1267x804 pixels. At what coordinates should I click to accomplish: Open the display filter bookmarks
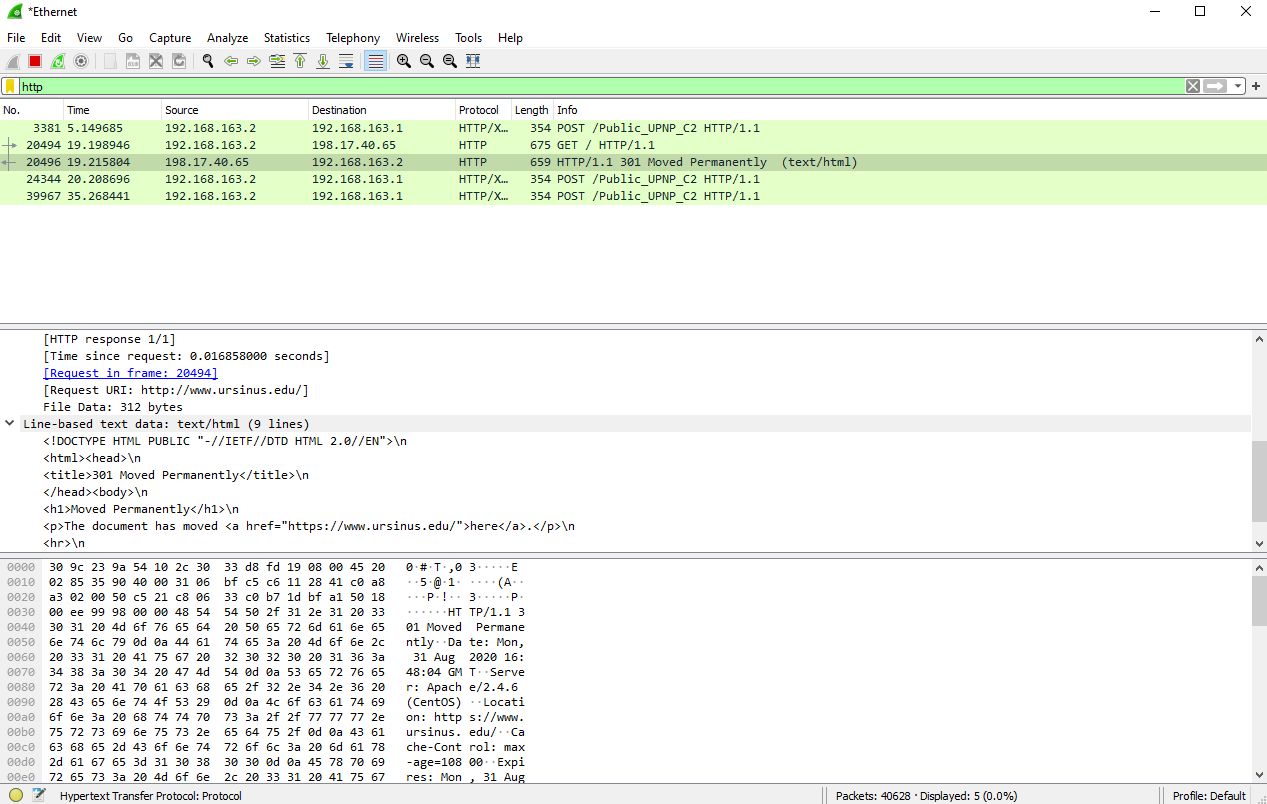tap(10, 87)
